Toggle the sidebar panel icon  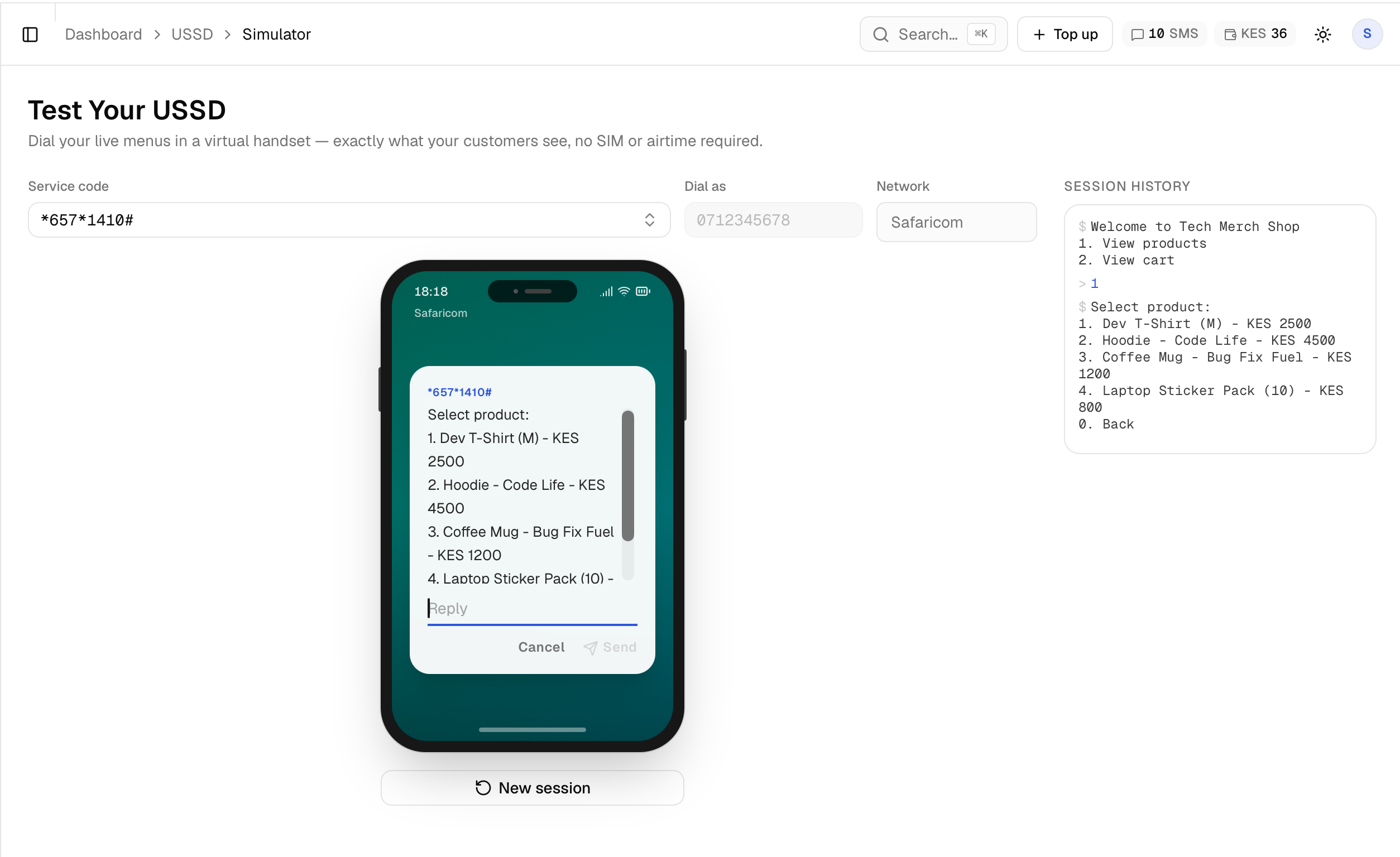click(x=30, y=35)
